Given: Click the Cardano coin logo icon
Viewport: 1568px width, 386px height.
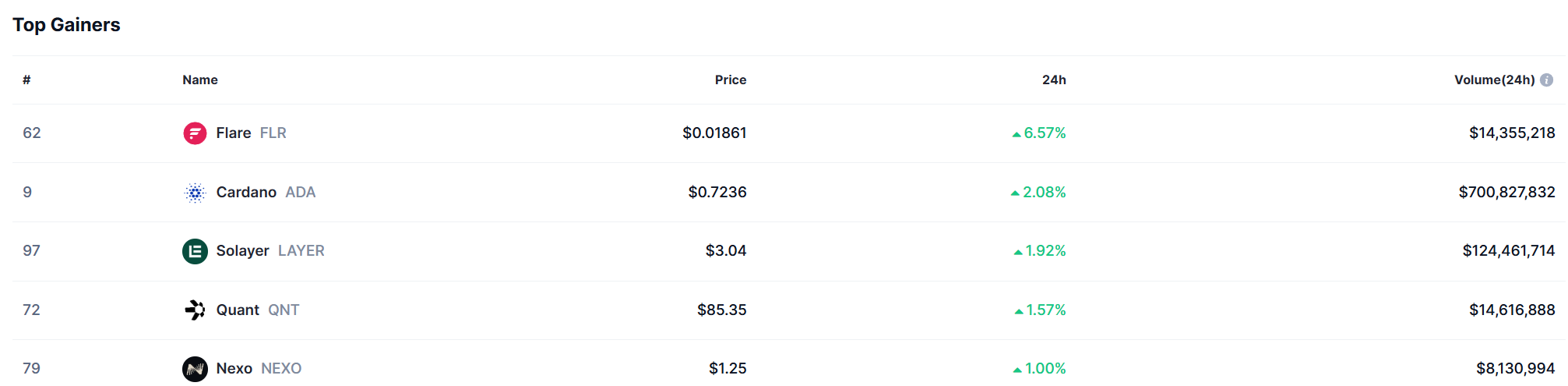Looking at the screenshot, I should (195, 193).
